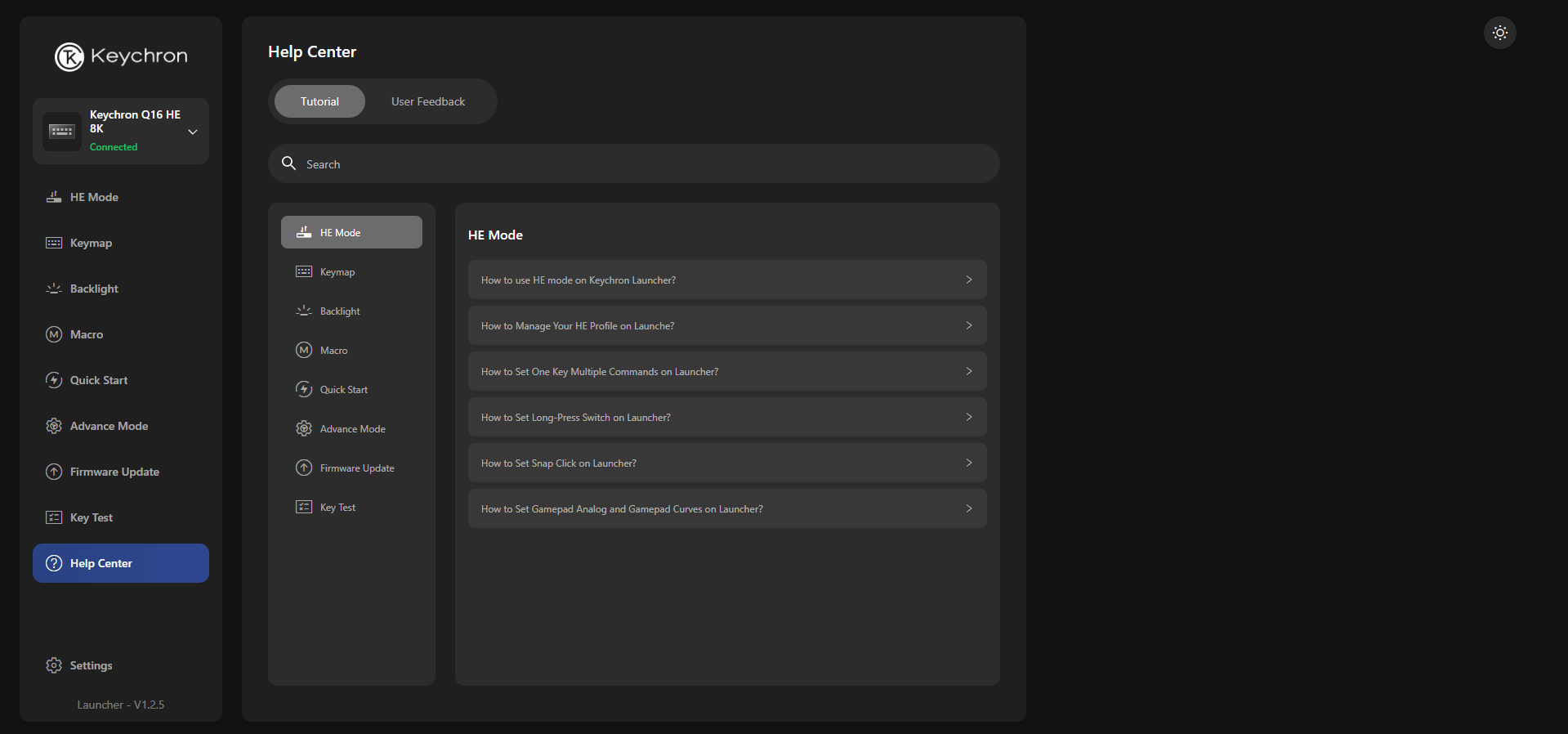The height and width of the screenshot is (734, 1568).
Task: Expand 'How to use HE mode' article
Action: tap(726, 280)
